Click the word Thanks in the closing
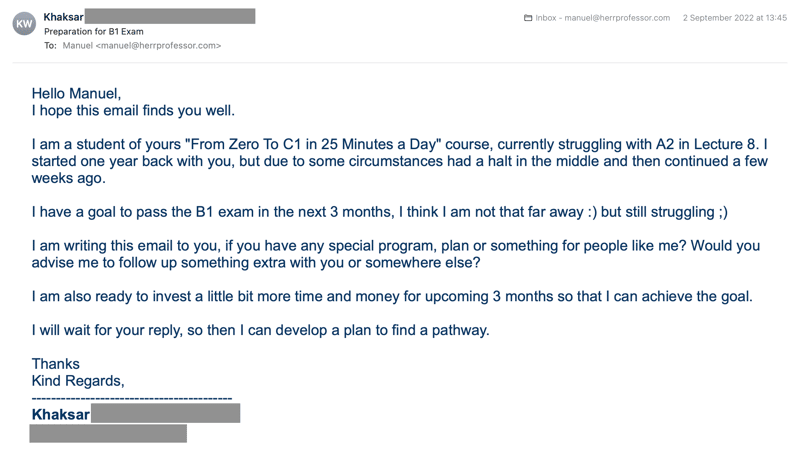Image resolution: width=800 pixels, height=457 pixels. click(x=56, y=364)
